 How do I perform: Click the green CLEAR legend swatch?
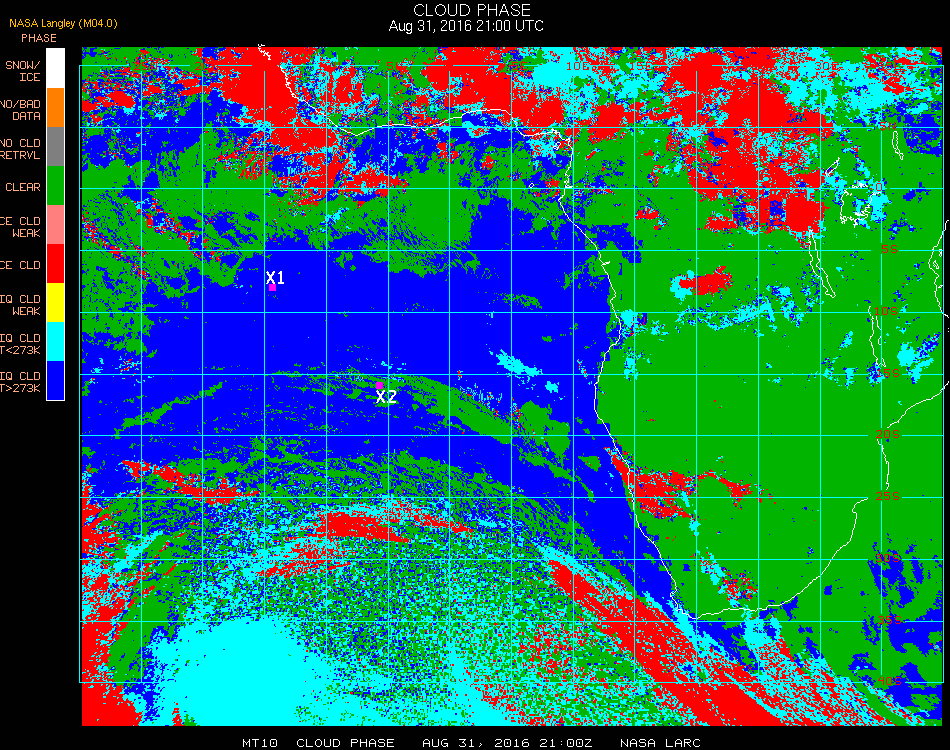[x=55, y=185]
